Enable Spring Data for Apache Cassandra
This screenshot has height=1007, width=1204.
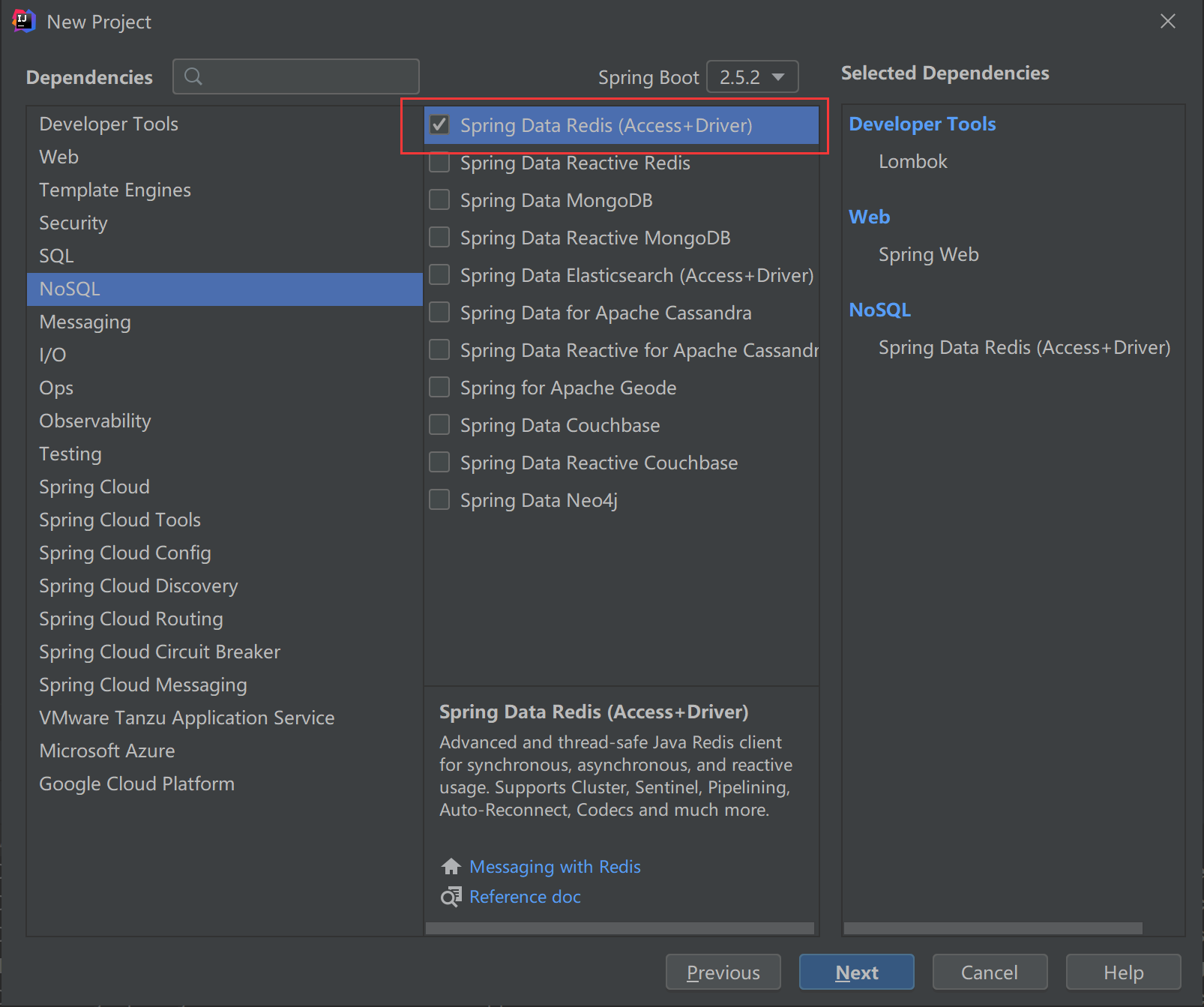[x=439, y=312]
